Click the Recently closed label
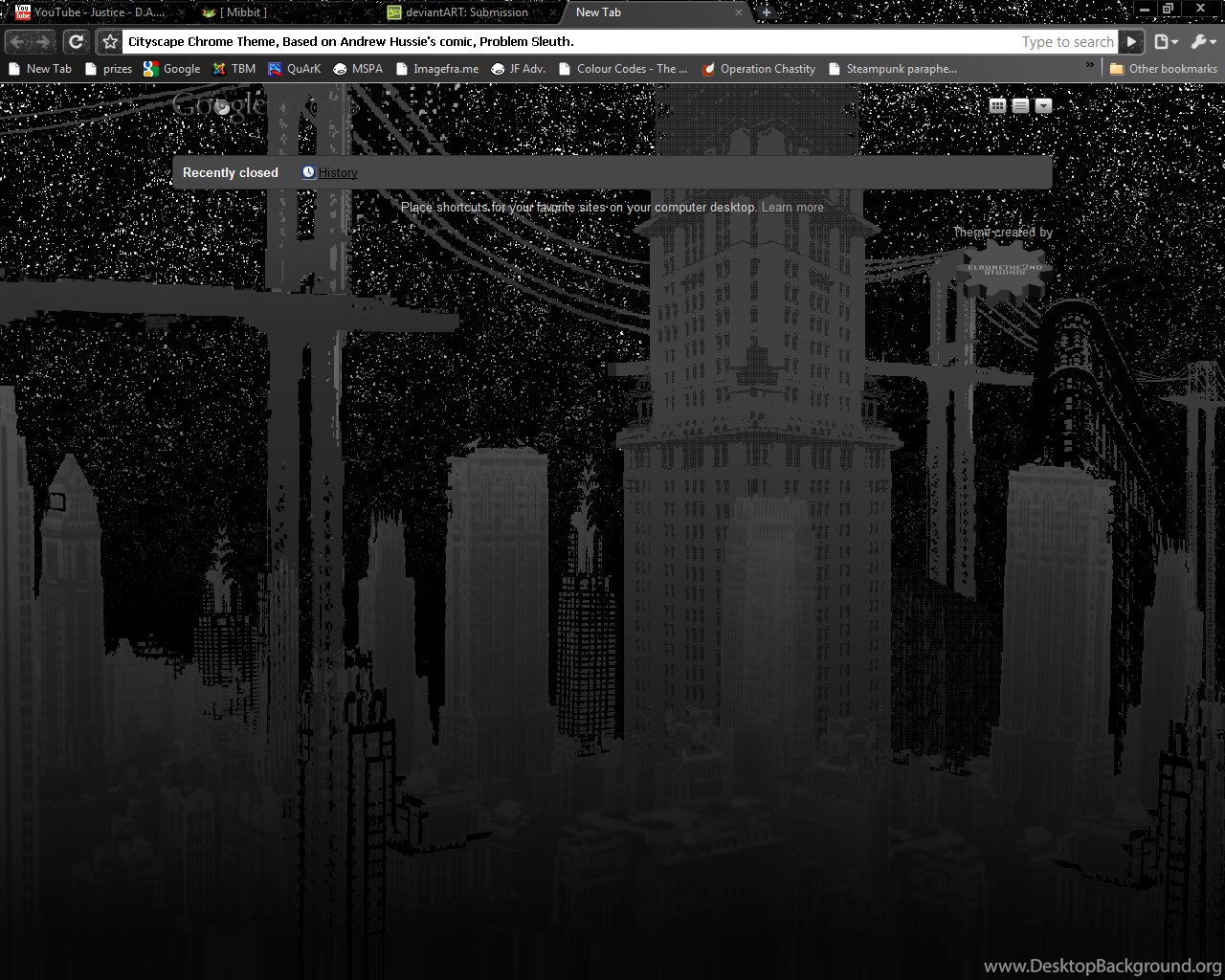This screenshot has width=1225, height=980. pos(231,173)
